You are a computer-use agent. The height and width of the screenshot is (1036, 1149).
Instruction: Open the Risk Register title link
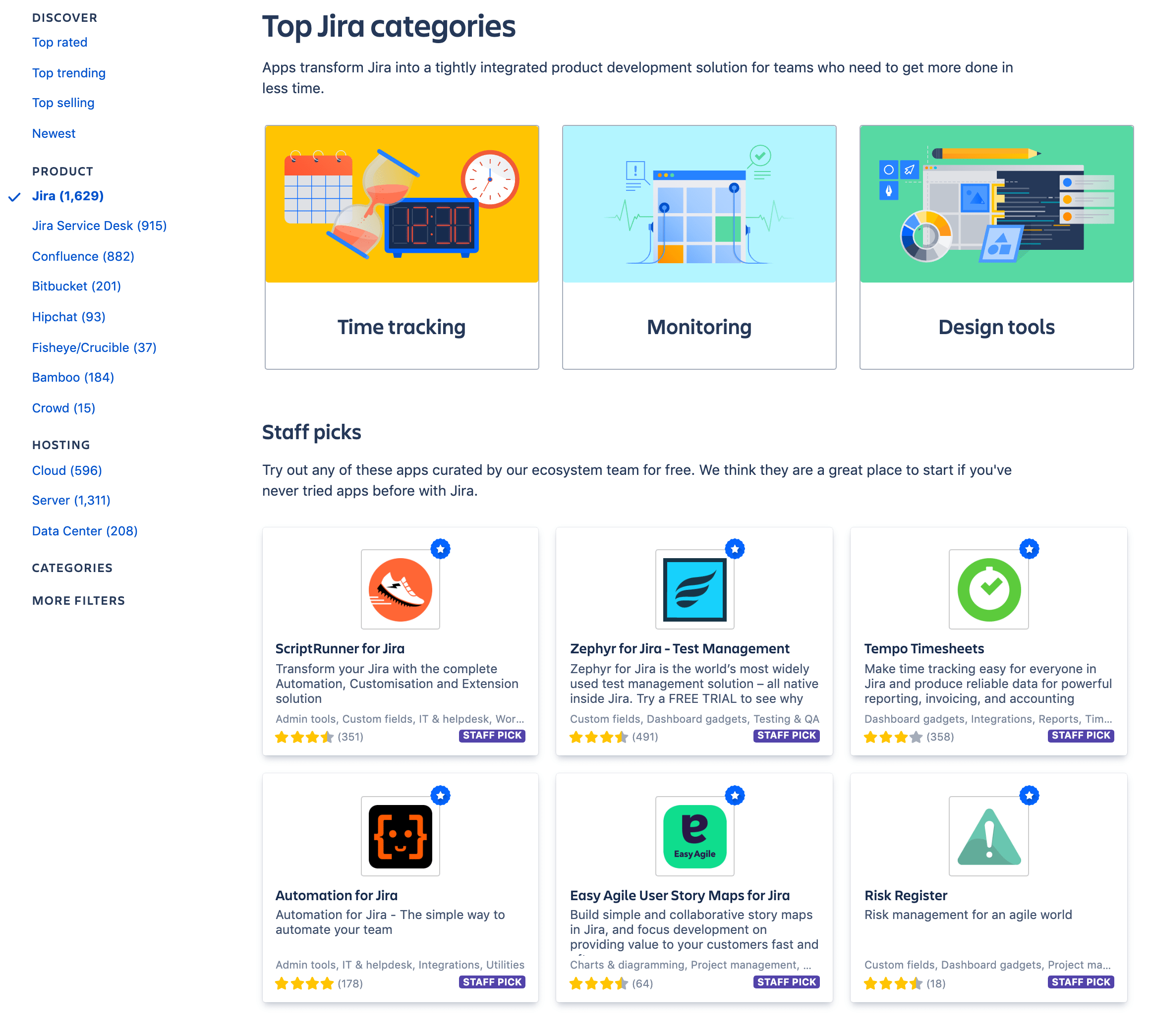coord(906,896)
